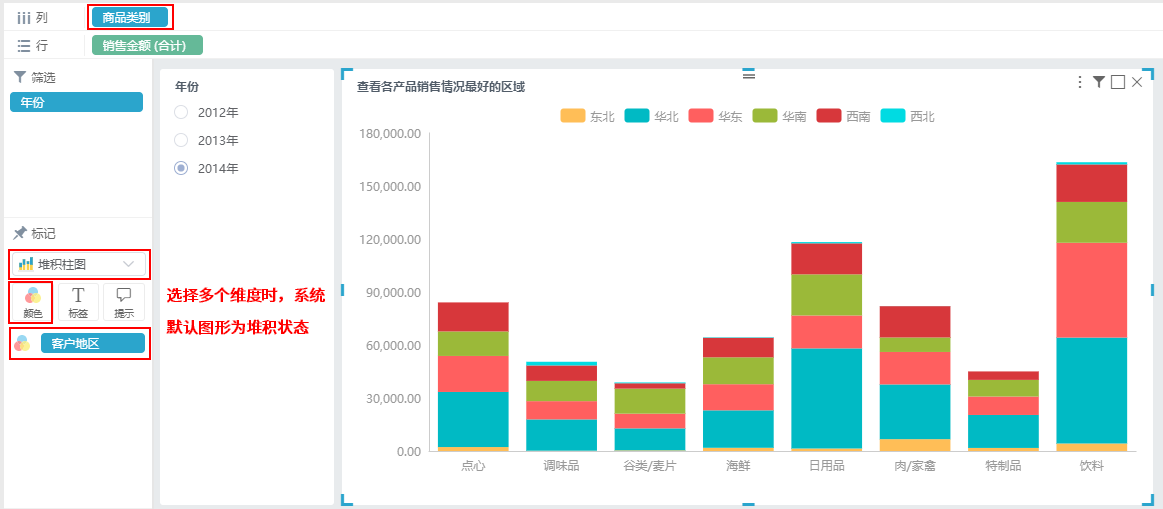The width and height of the screenshot is (1163, 509).
Task: Toggle the 西南 legend entry
Action: click(843, 116)
